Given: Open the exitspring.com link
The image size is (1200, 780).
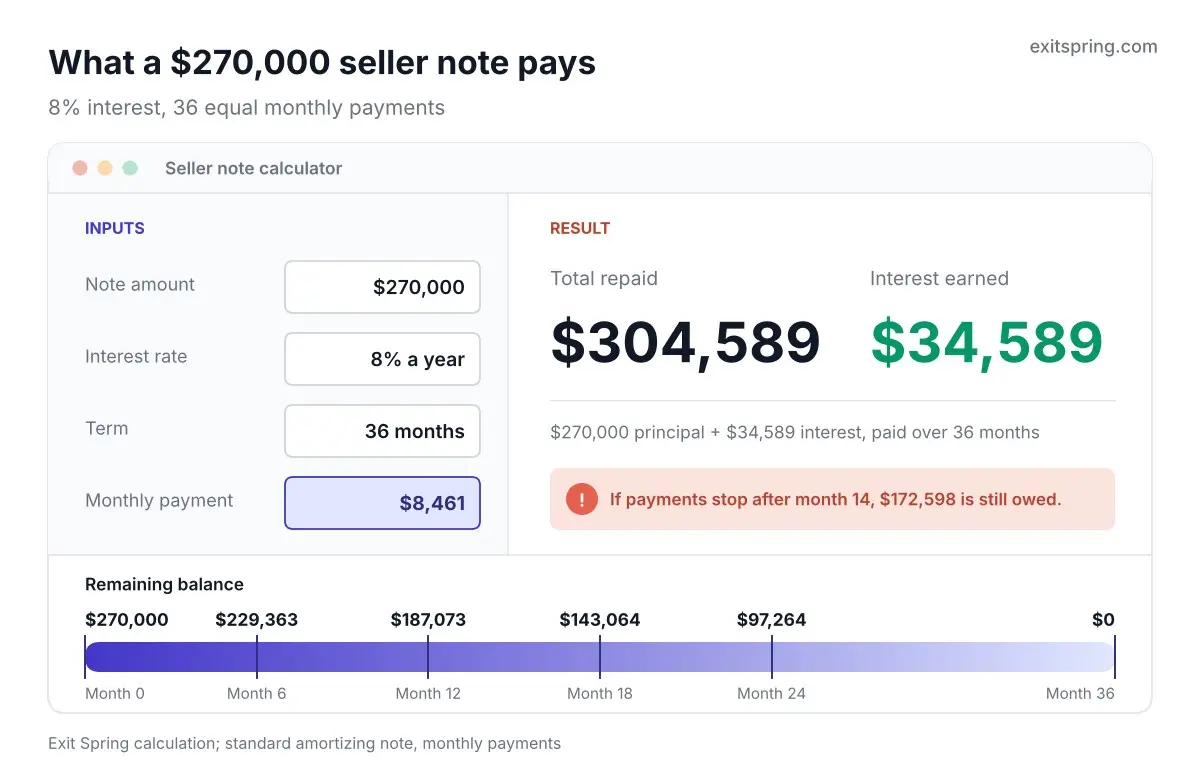Looking at the screenshot, I should 1093,46.
